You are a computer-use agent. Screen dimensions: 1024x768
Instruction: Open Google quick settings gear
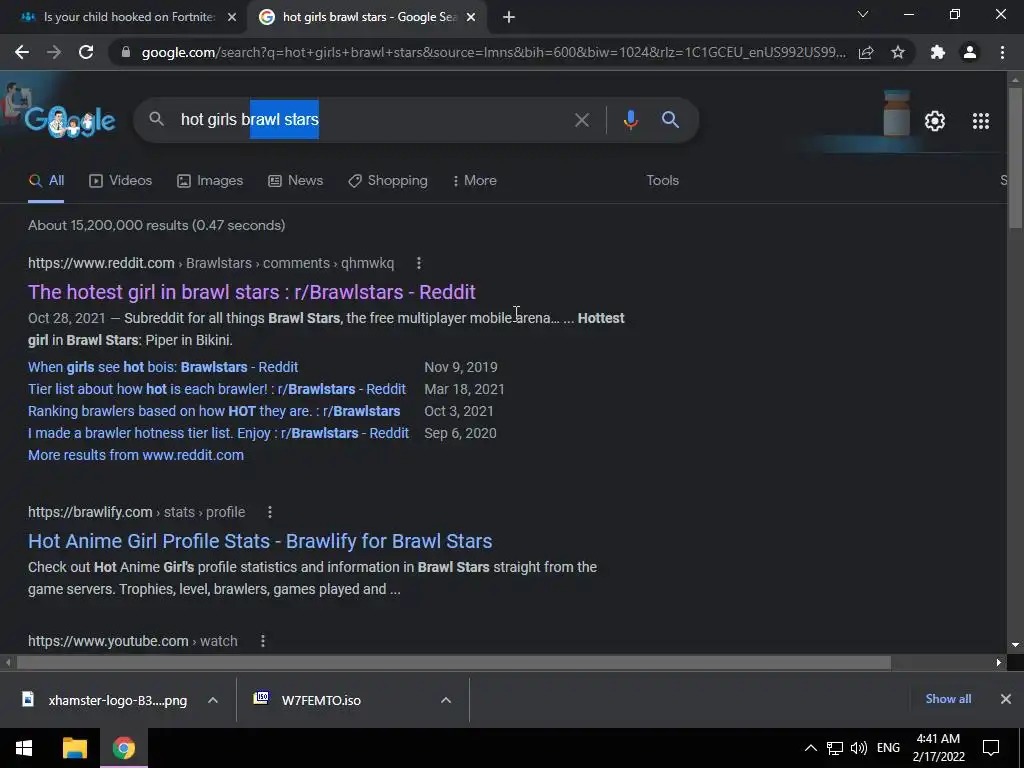pos(935,121)
